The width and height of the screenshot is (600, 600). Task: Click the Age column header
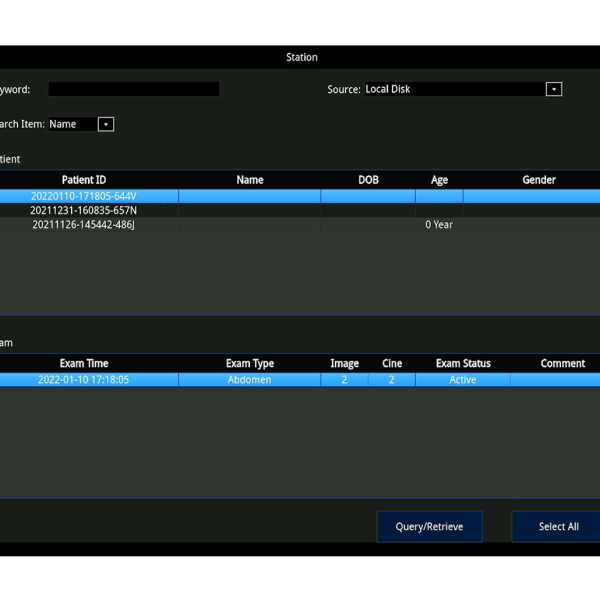point(439,180)
